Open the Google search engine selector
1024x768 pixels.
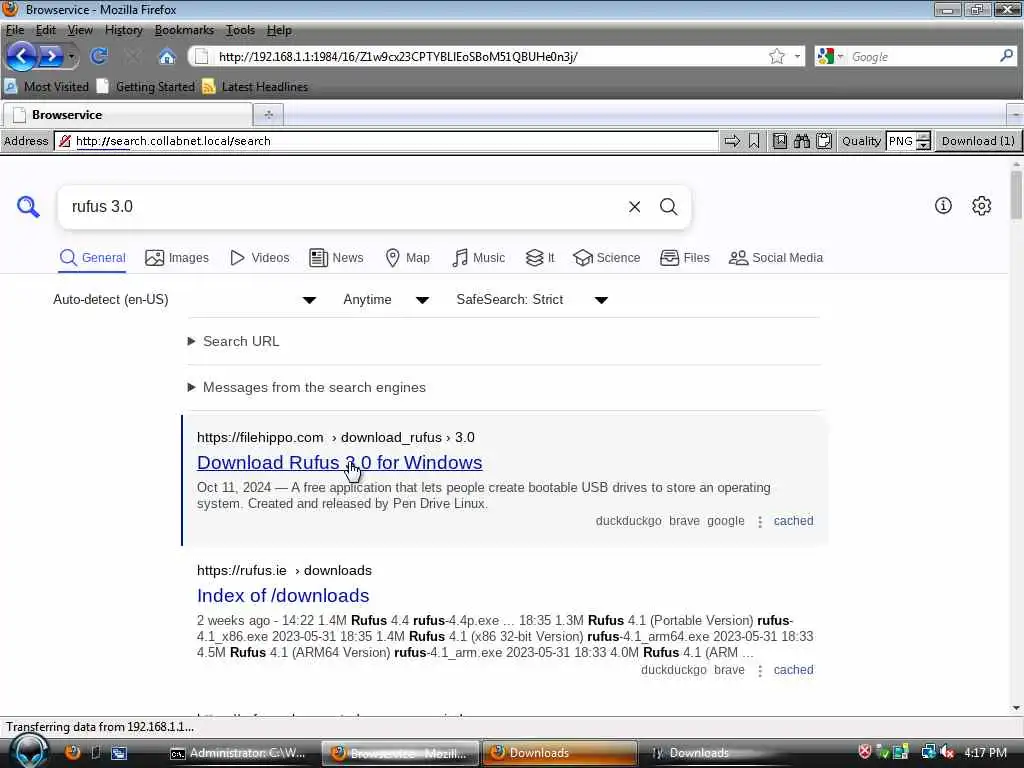830,56
